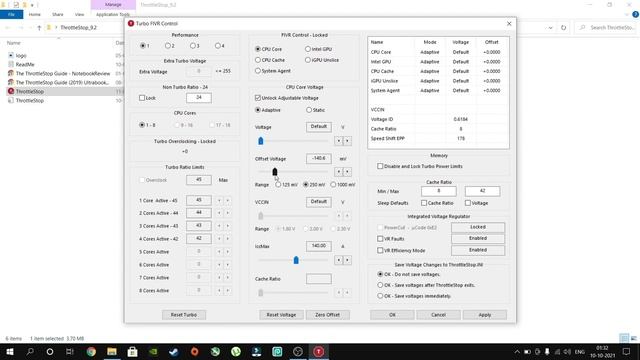Check the Non Turbo Ratio Lock box
Screen dimensions: 640x360
point(142,98)
